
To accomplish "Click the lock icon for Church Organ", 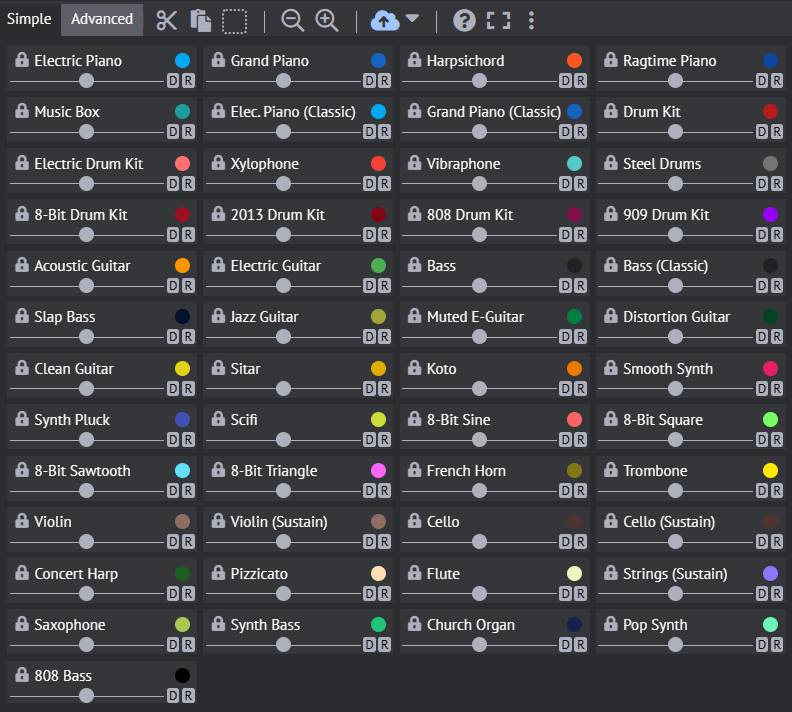I will click(414, 624).
